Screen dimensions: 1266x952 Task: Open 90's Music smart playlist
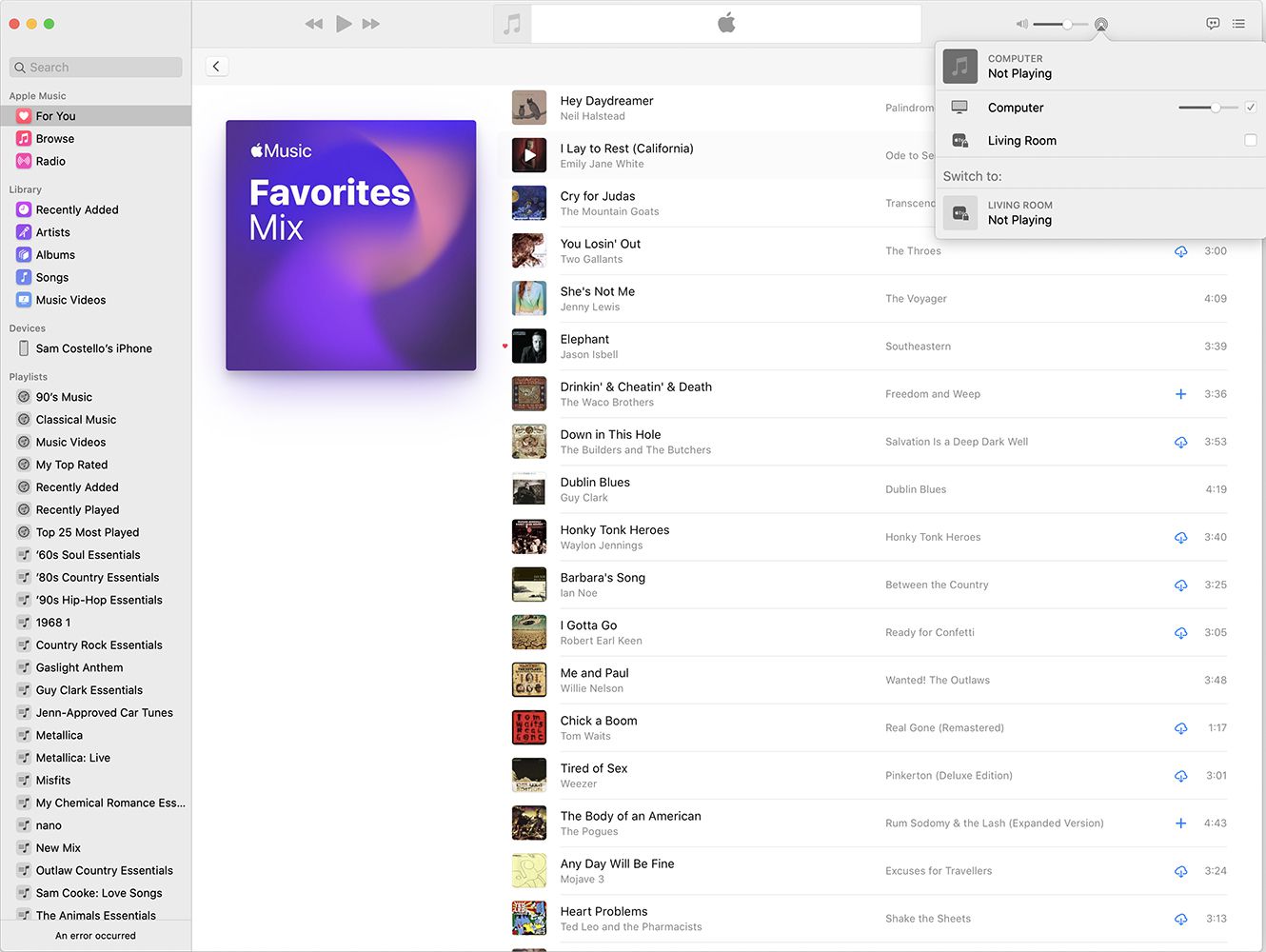[x=95, y=397]
